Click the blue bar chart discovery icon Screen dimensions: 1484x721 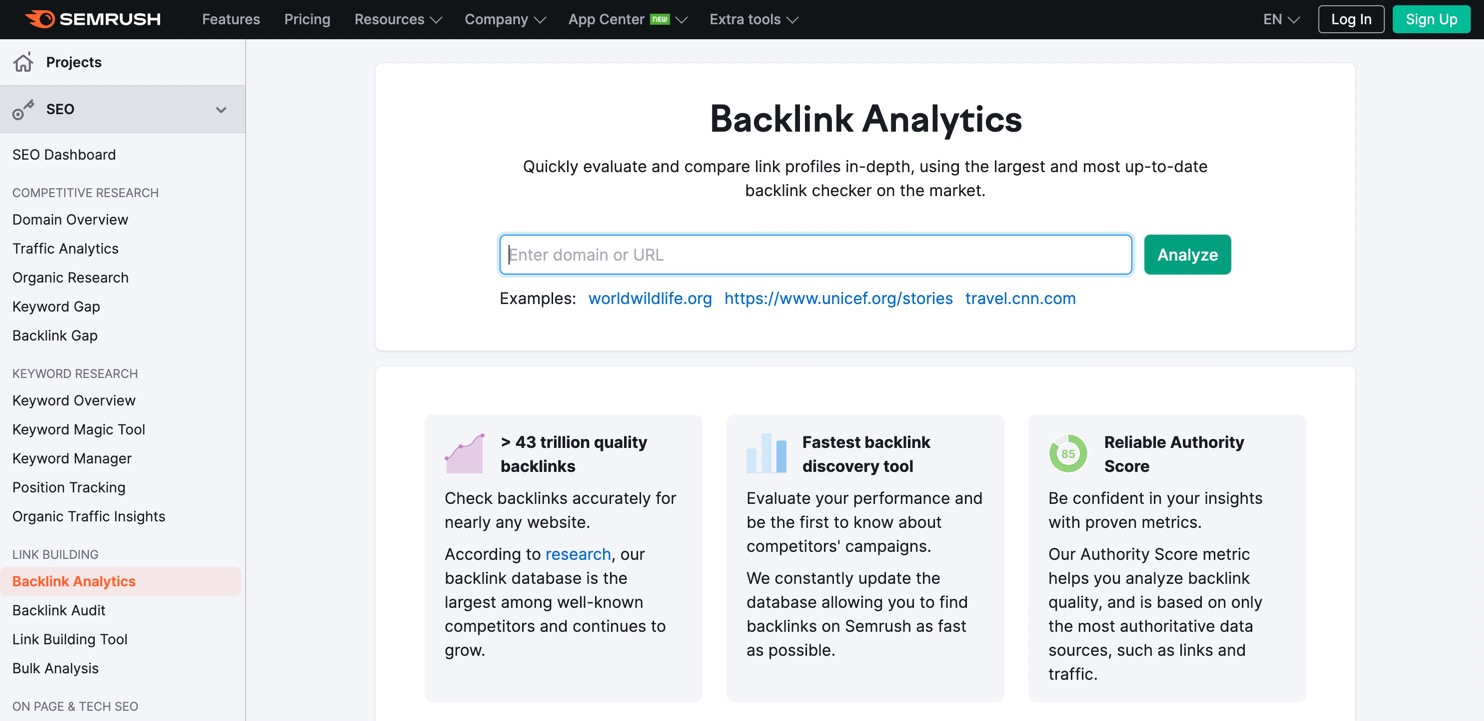pyautogui.click(x=766, y=452)
